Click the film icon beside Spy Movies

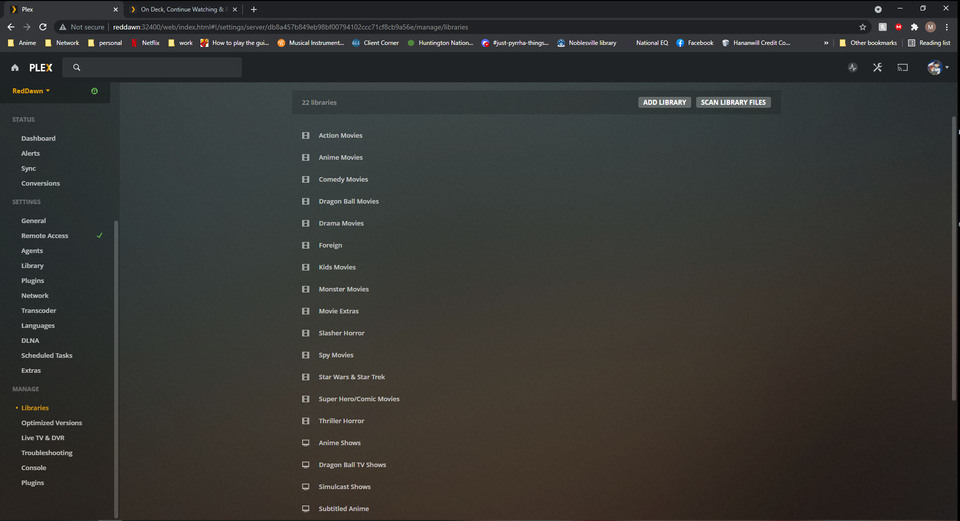pos(306,355)
